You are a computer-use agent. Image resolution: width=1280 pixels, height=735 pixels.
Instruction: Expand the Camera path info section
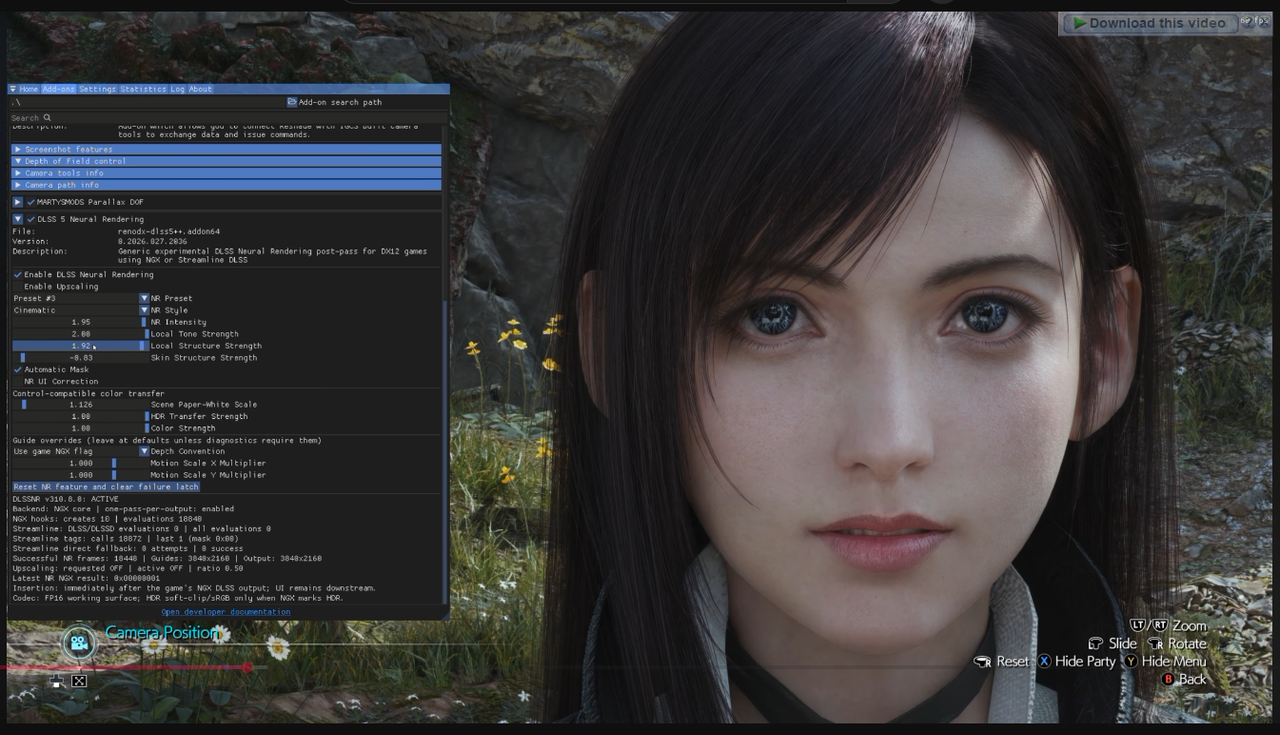tap(226, 185)
